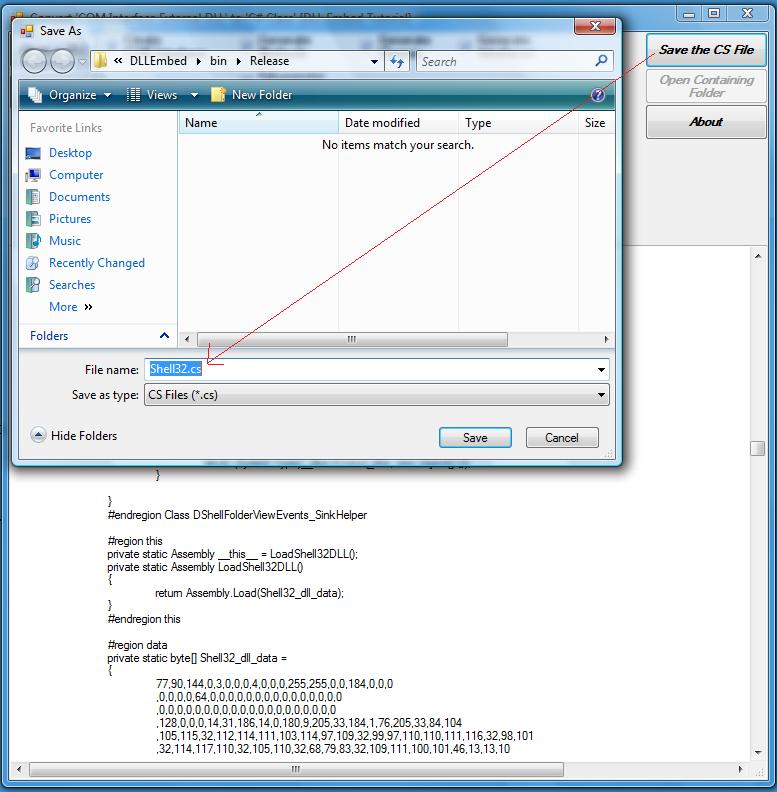Sort by the Type column header
This screenshot has height=792, width=777.
(518, 123)
